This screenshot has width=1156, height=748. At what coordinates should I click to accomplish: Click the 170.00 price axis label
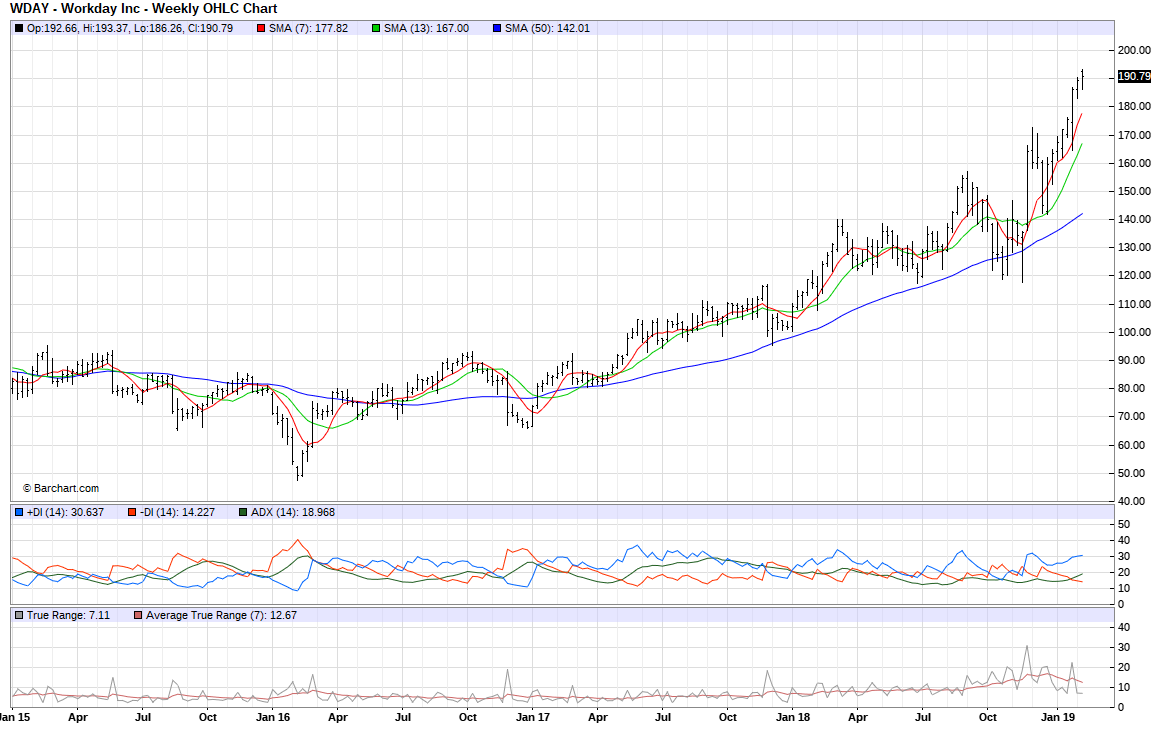(x=1134, y=136)
